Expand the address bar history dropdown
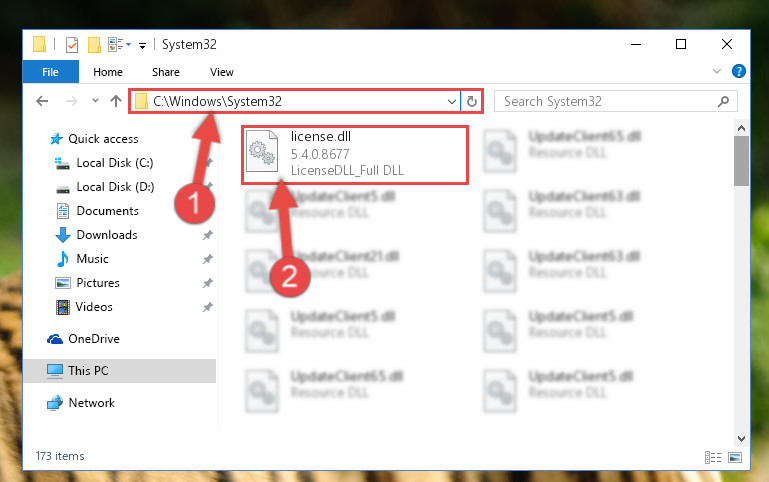 pyautogui.click(x=452, y=101)
